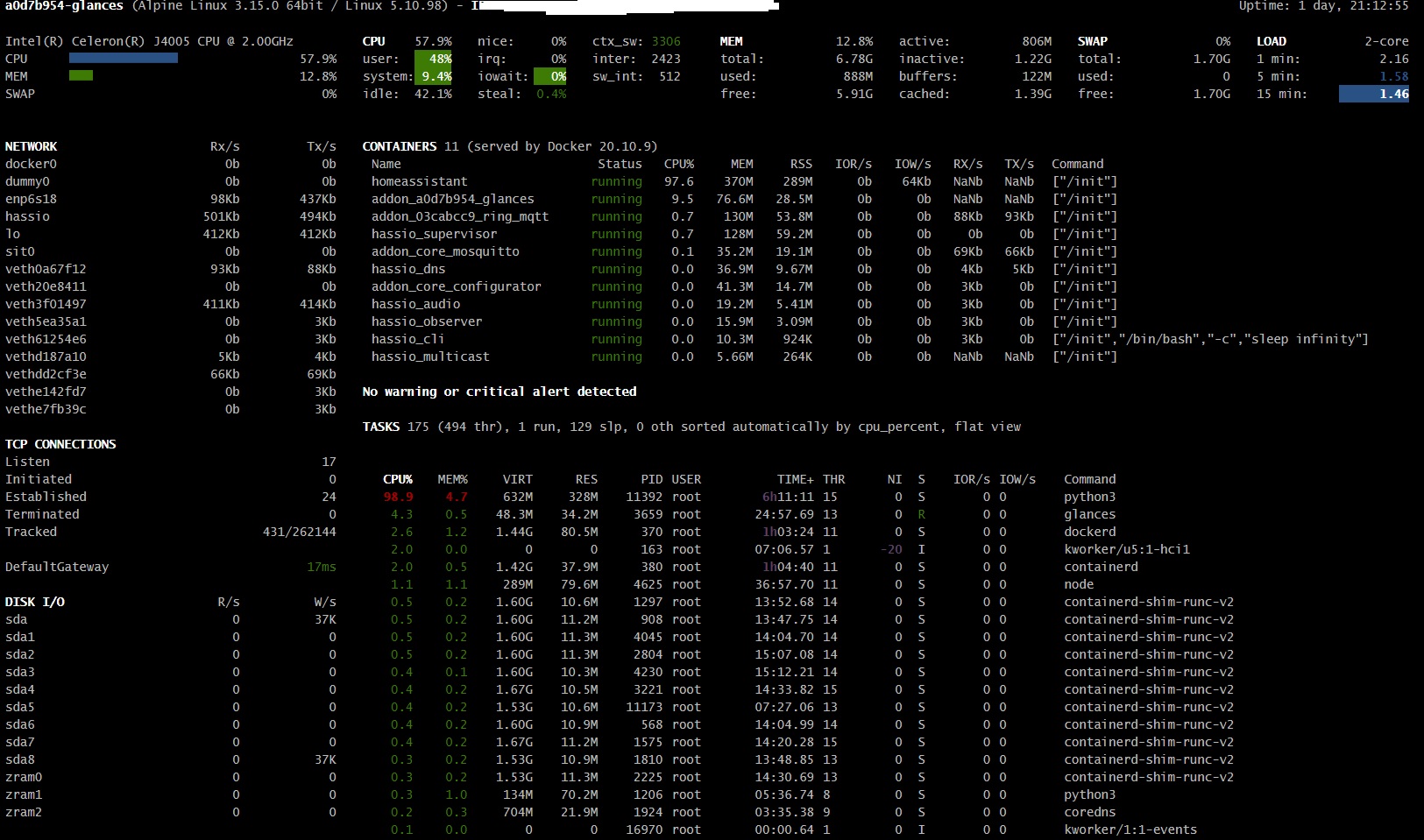Select the homeassistant container row
This screenshot has width=1424, height=840.
[418, 181]
